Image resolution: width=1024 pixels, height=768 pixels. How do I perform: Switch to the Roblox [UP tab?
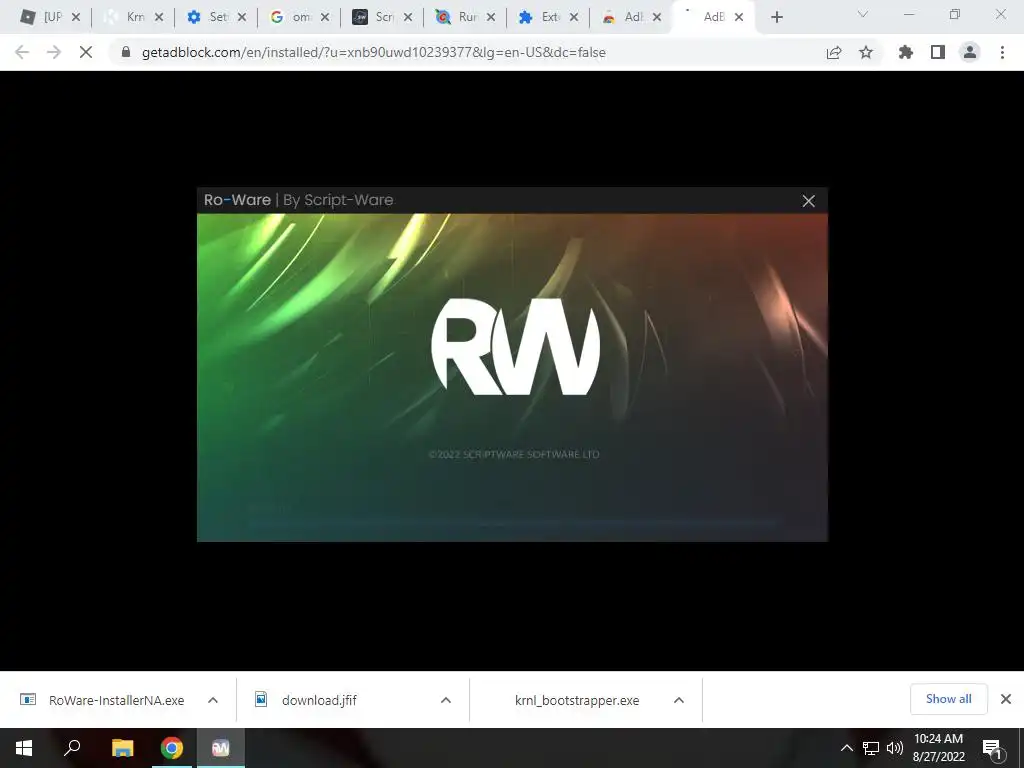42,17
